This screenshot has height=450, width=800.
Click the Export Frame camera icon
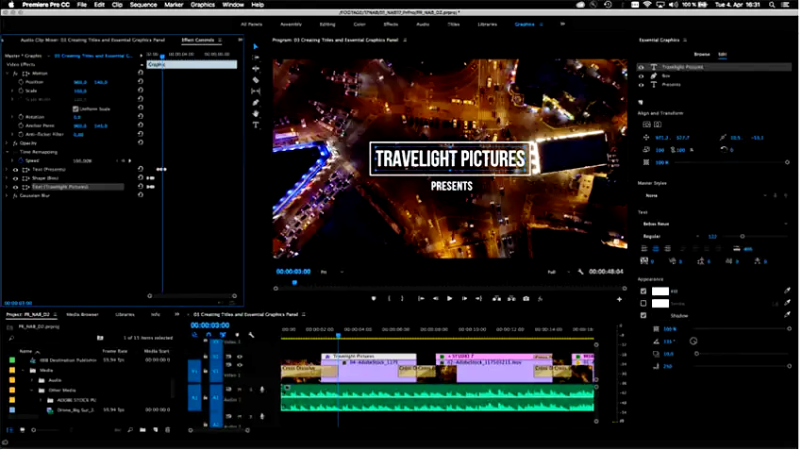coord(526,298)
